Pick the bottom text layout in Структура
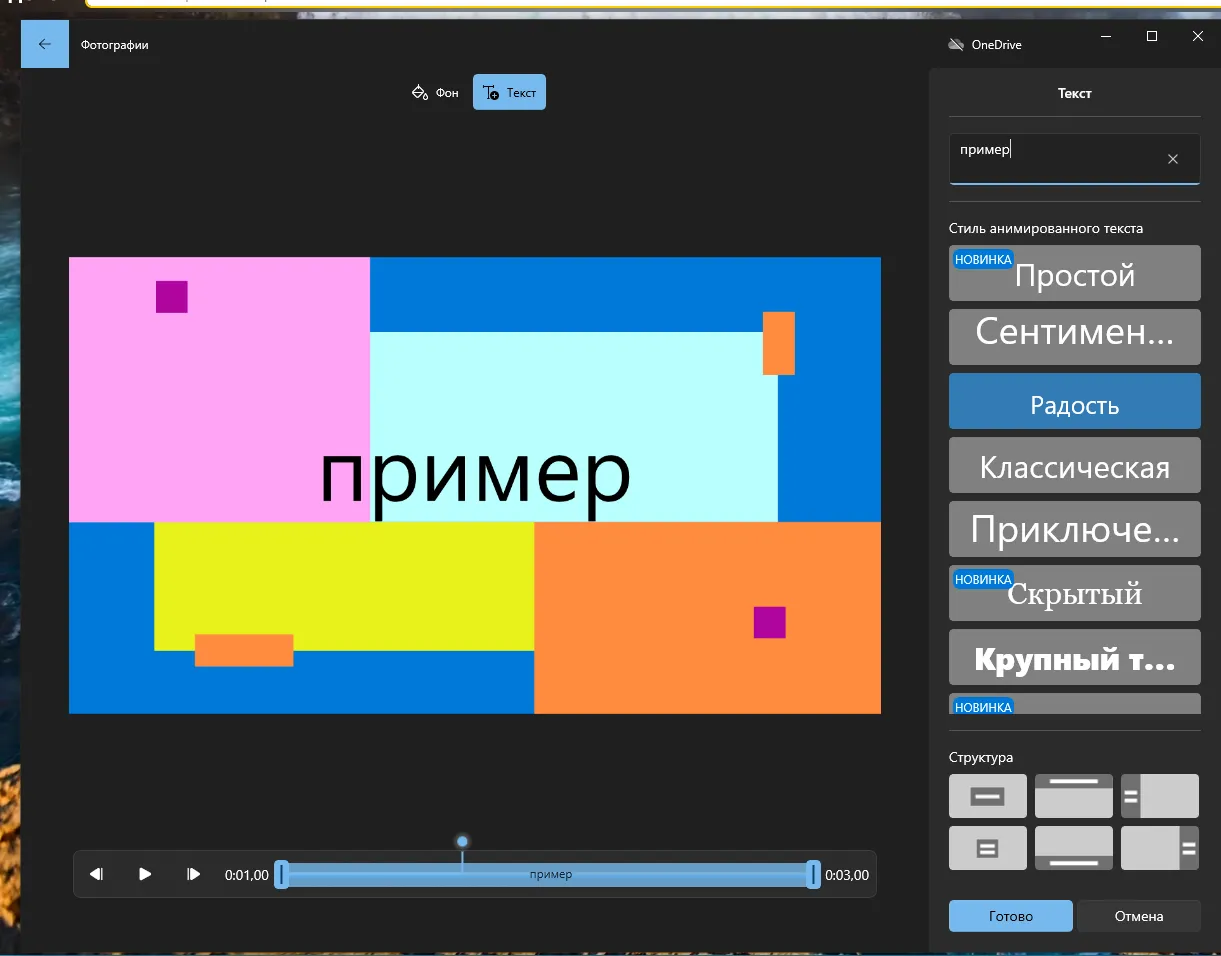The image size is (1221, 956). (1073, 848)
